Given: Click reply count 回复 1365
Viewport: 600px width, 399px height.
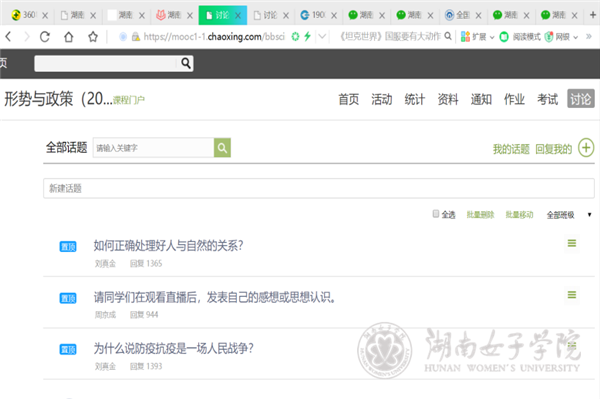Looking at the screenshot, I should click(x=146, y=264).
